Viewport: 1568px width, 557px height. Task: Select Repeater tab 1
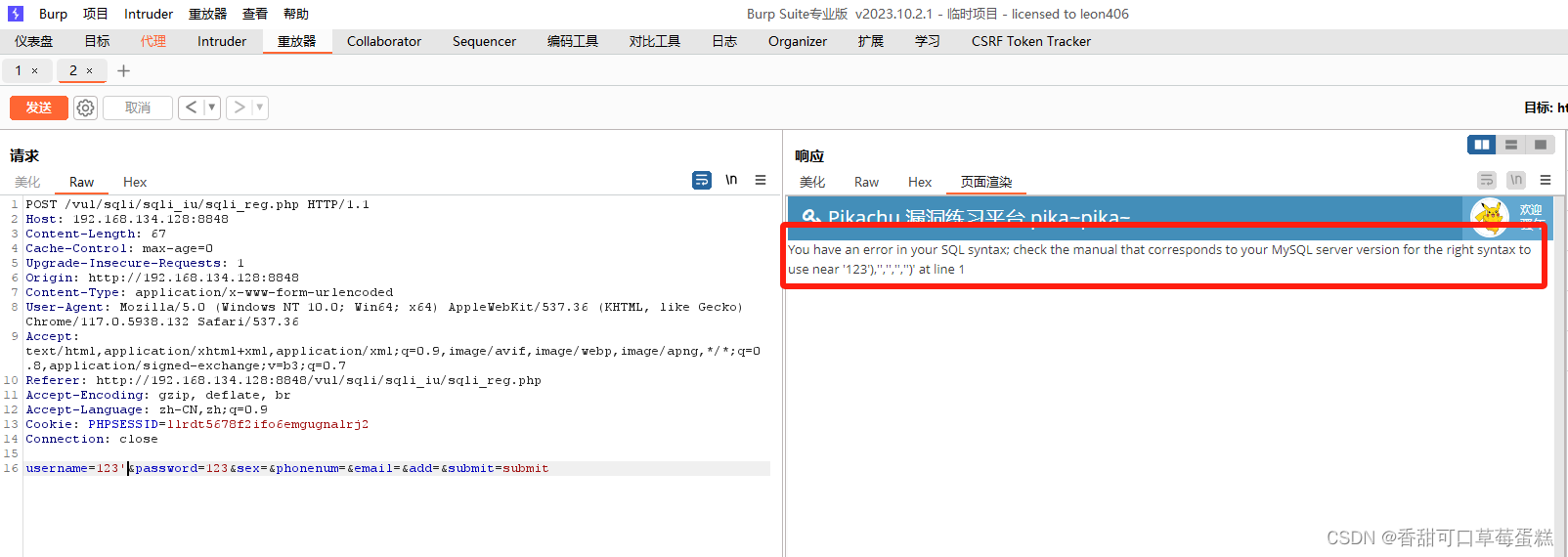[x=18, y=70]
